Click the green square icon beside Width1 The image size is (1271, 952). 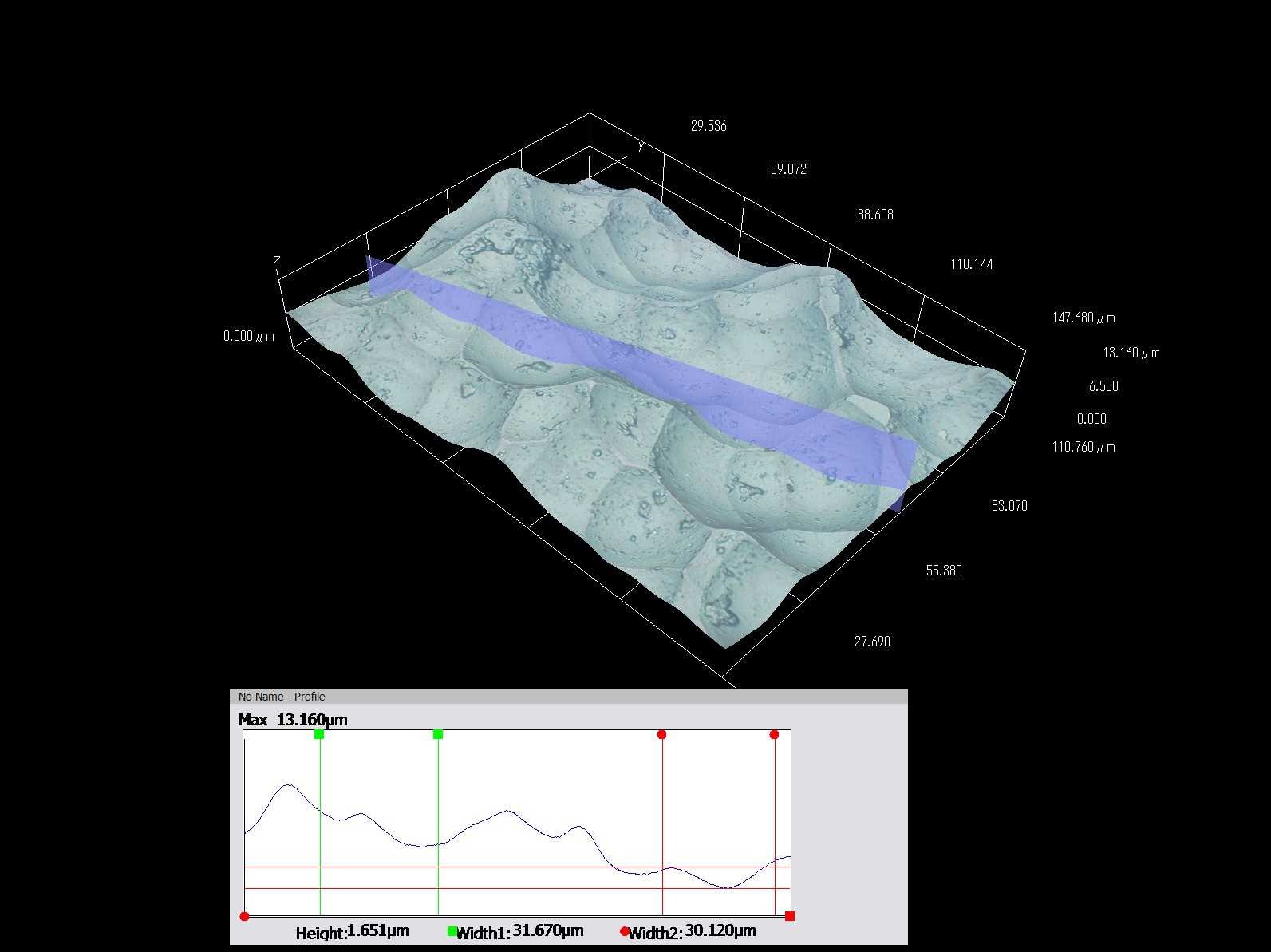pyautogui.click(x=452, y=930)
